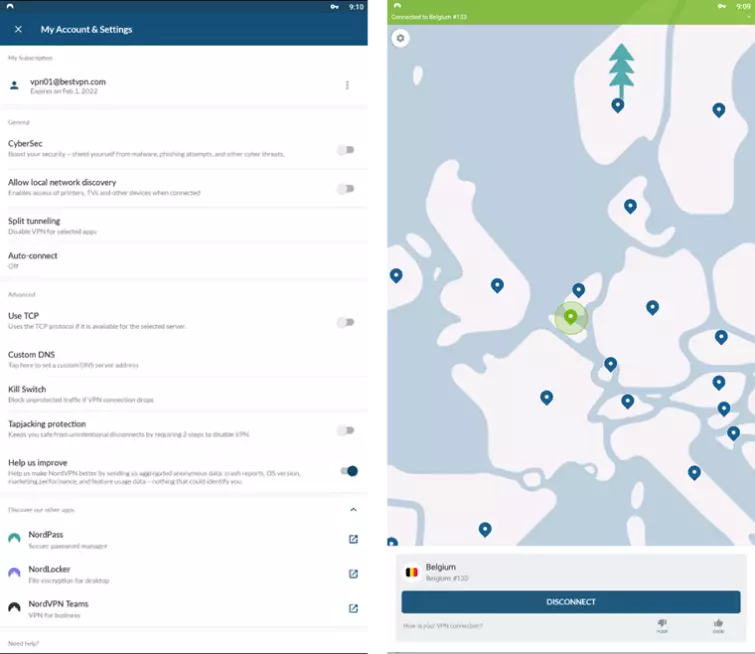Rate VPN connection with thumbs down
755x654 pixels.
point(663,626)
